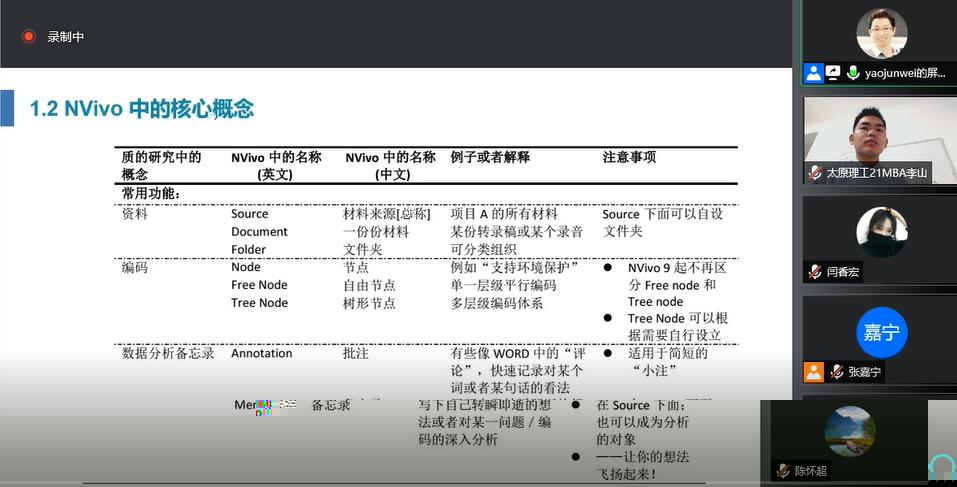The image size is (957, 487).
Task: Click the Document cell
Action: coord(259,232)
